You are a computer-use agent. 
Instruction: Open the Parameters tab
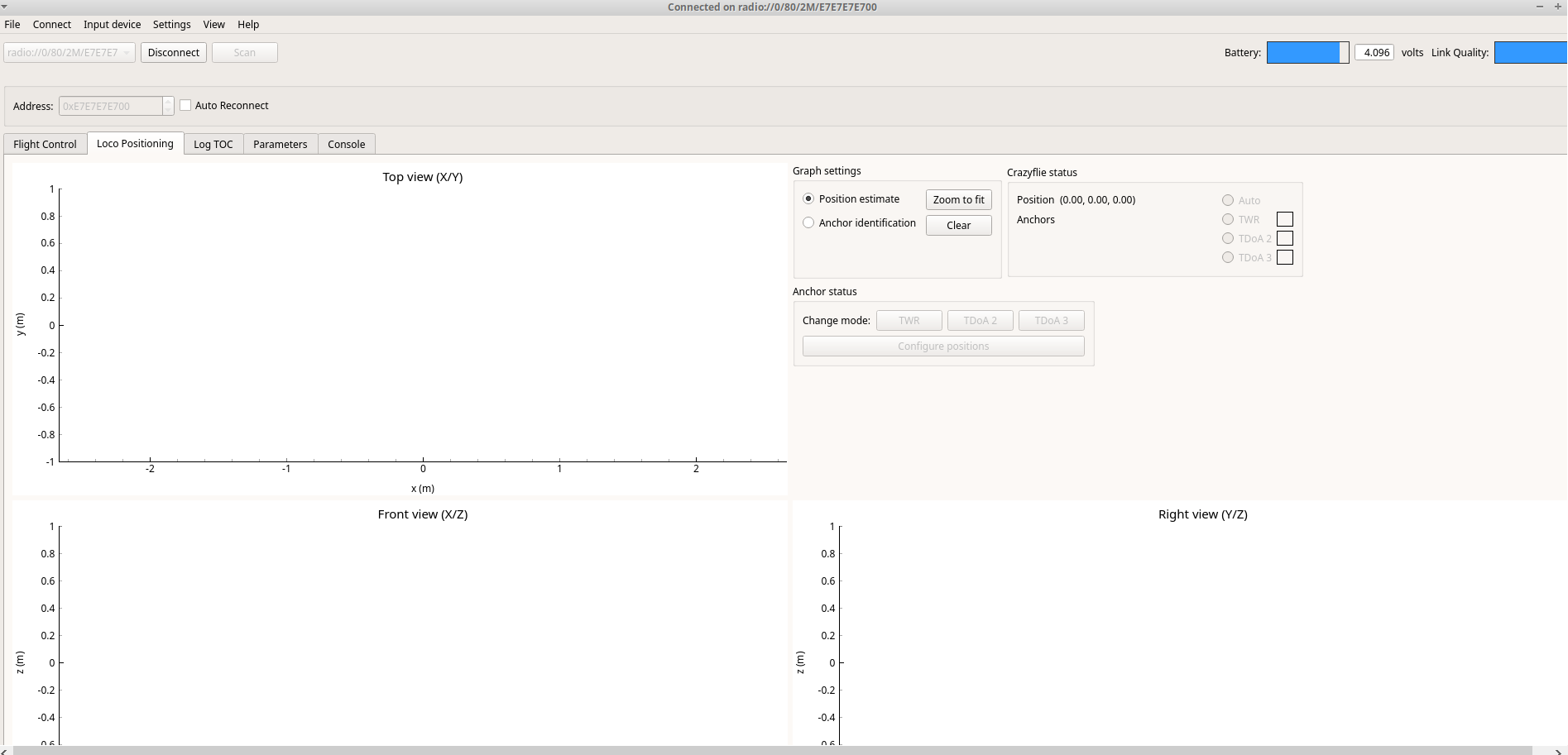[280, 144]
